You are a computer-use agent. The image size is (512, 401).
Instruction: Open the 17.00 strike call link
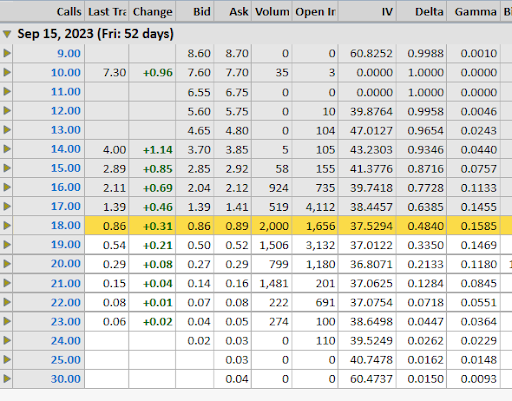tap(66, 206)
